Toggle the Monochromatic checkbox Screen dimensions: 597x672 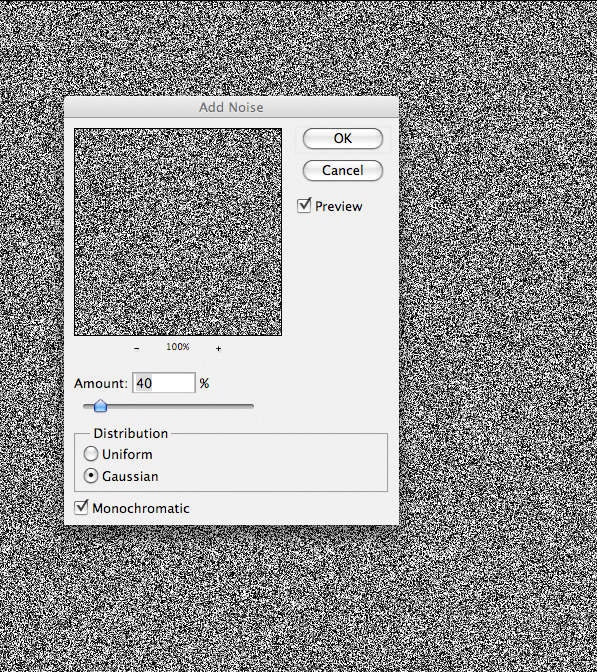tap(81, 507)
